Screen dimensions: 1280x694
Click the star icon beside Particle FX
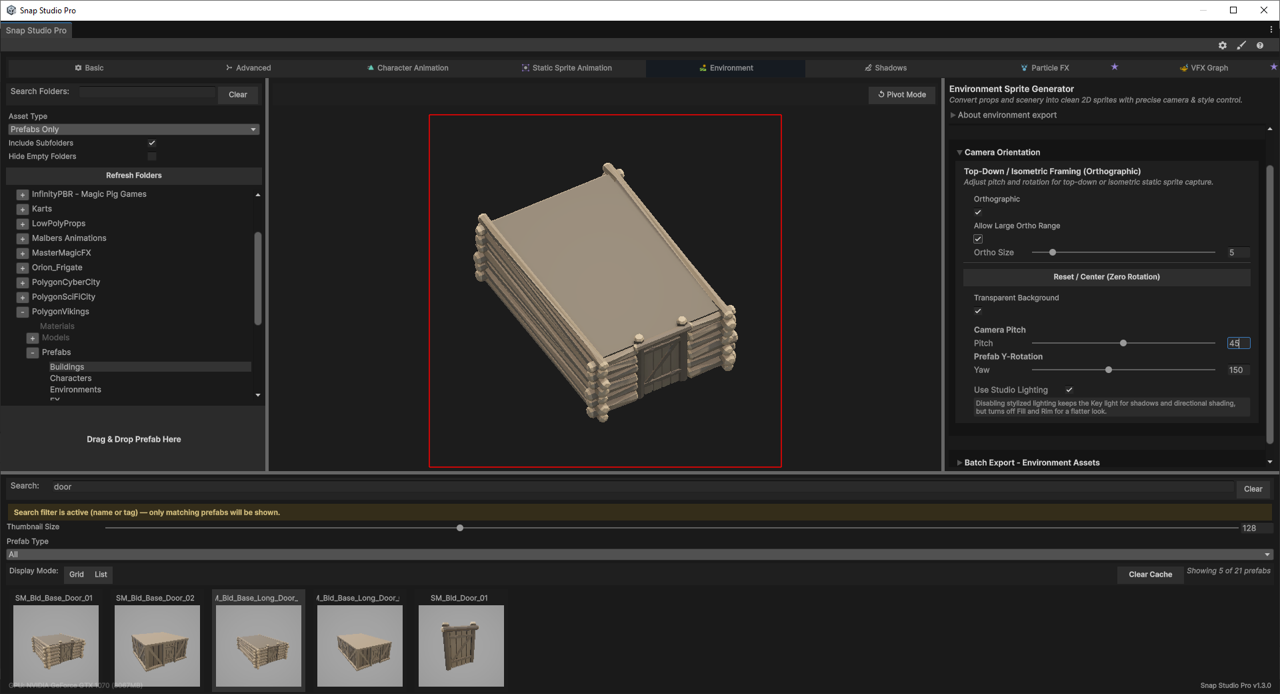[x=1114, y=67]
